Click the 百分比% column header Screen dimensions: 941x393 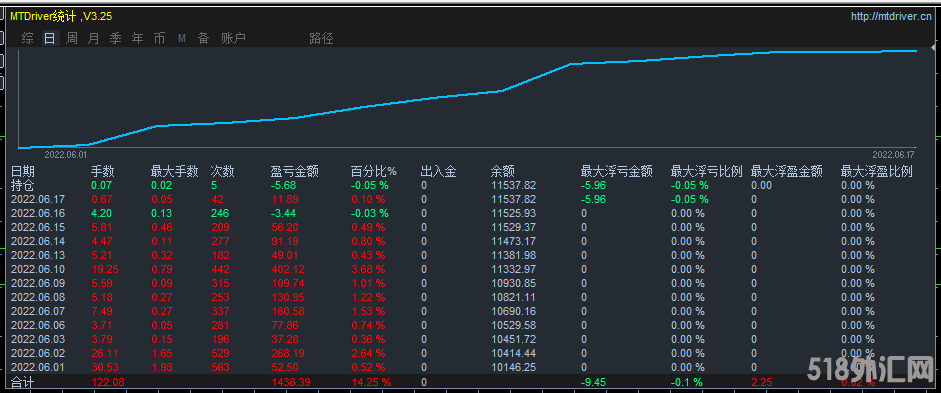click(374, 172)
